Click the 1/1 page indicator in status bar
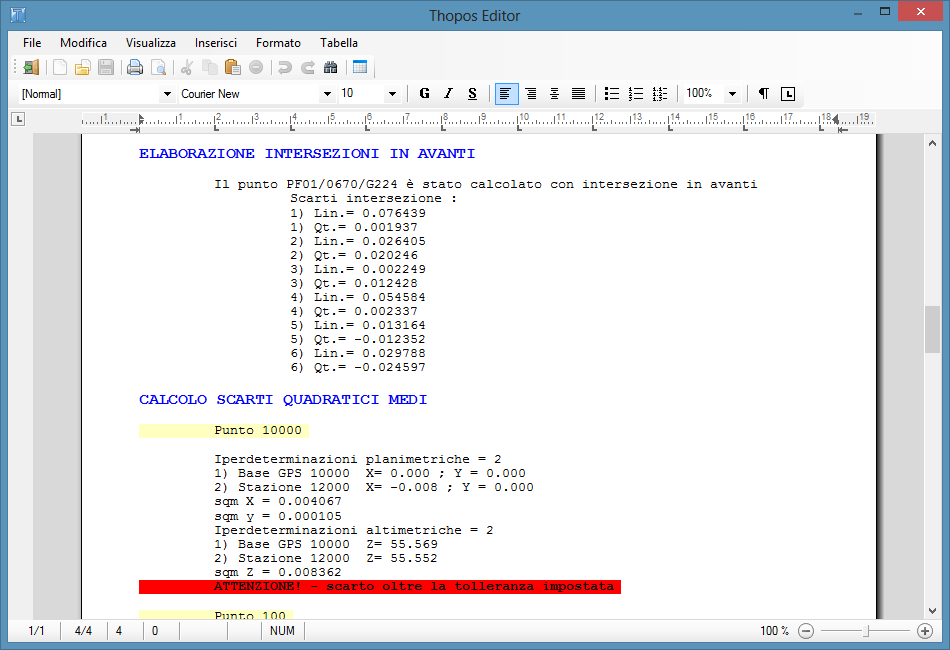The width and height of the screenshot is (950, 650). pyautogui.click(x=36, y=631)
